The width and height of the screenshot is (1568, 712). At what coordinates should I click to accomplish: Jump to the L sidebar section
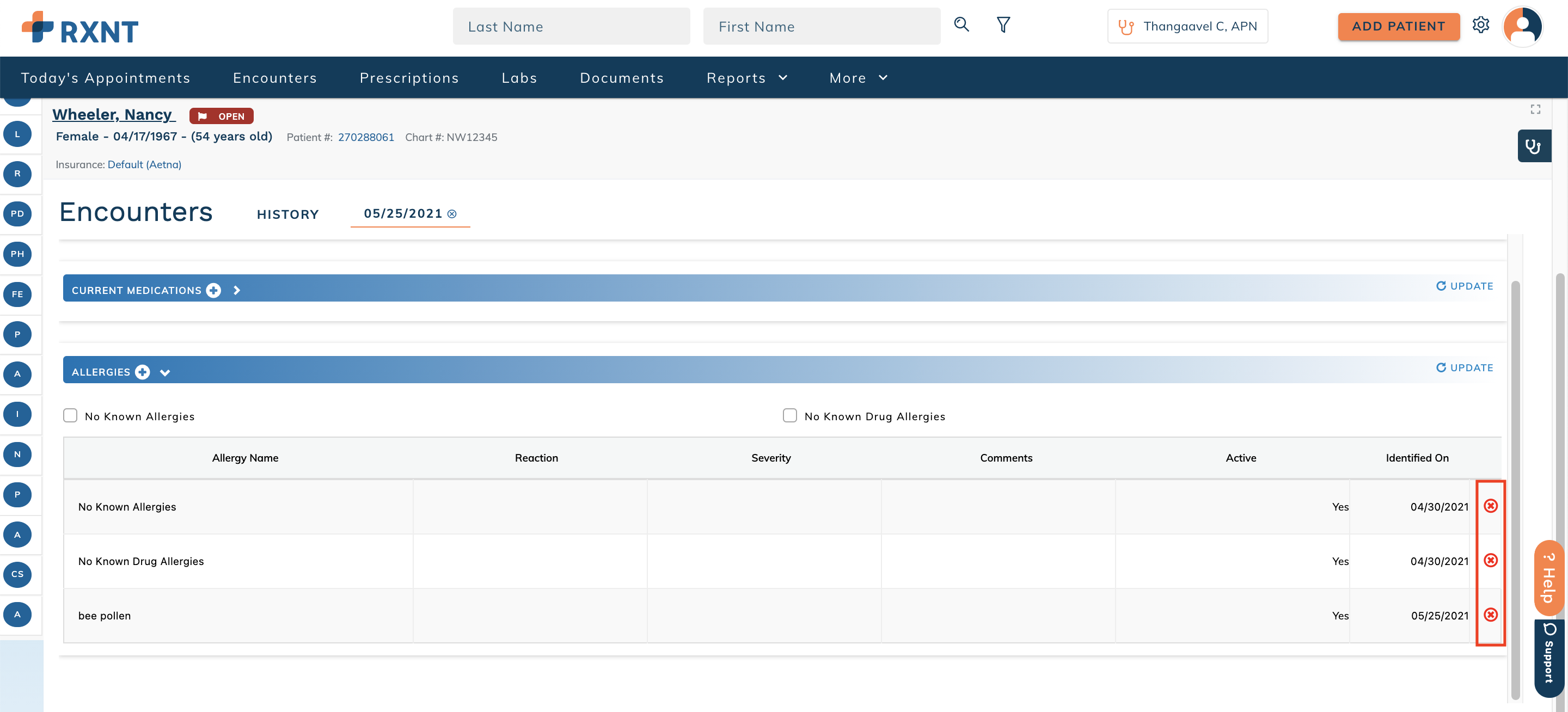[17, 134]
